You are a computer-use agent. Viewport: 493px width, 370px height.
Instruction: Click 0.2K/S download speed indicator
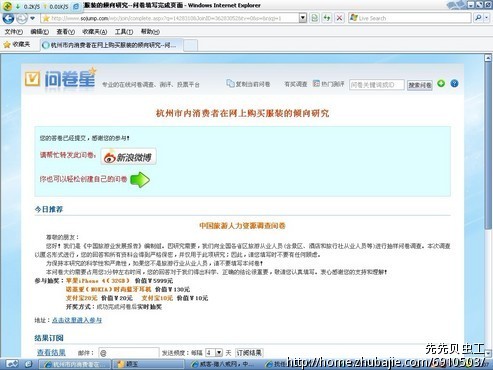(x=29, y=6)
